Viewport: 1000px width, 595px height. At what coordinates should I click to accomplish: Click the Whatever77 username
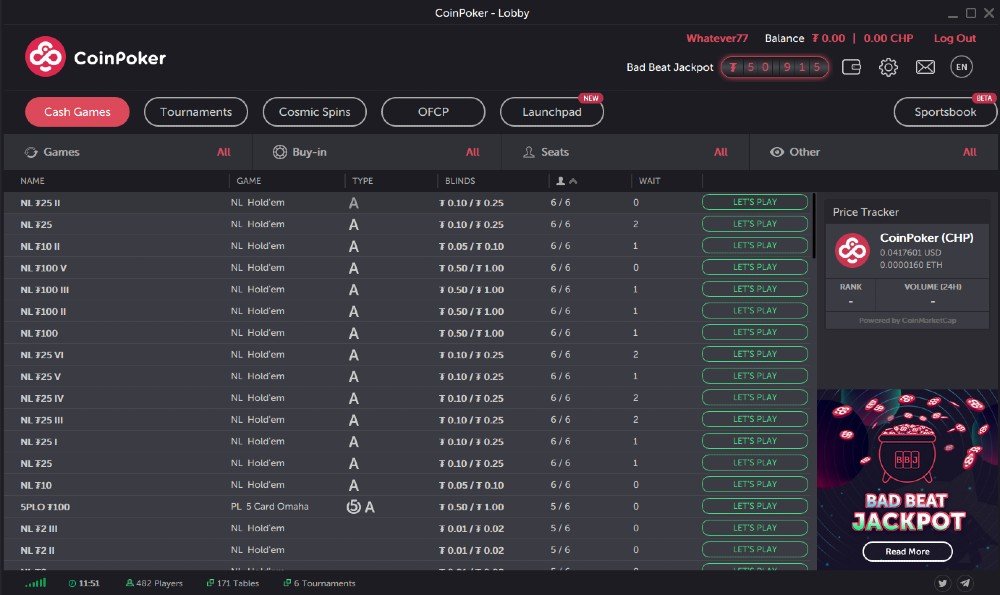[x=717, y=38]
